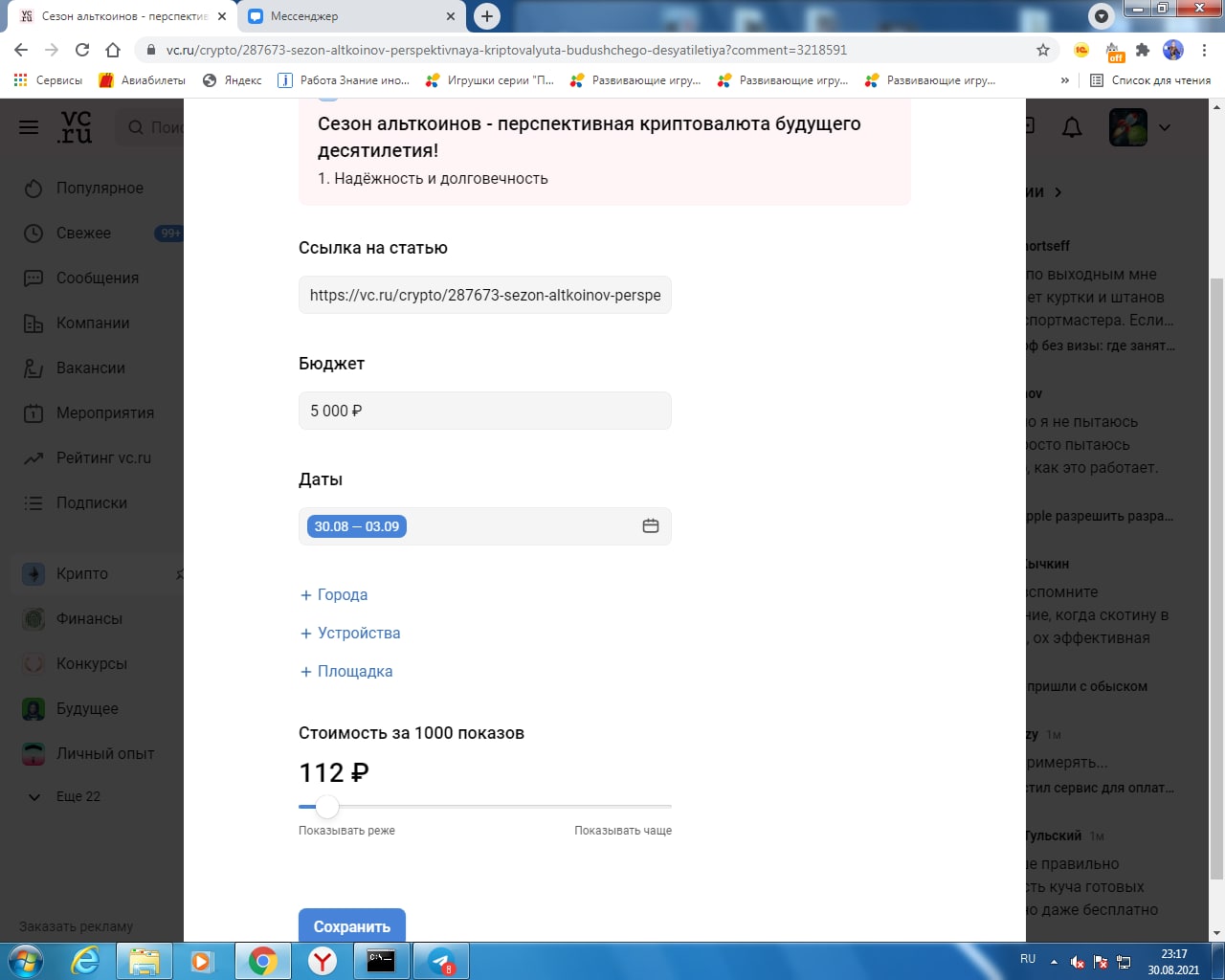Expand the Устройства targeting option
The height and width of the screenshot is (980, 1225).
tap(350, 633)
